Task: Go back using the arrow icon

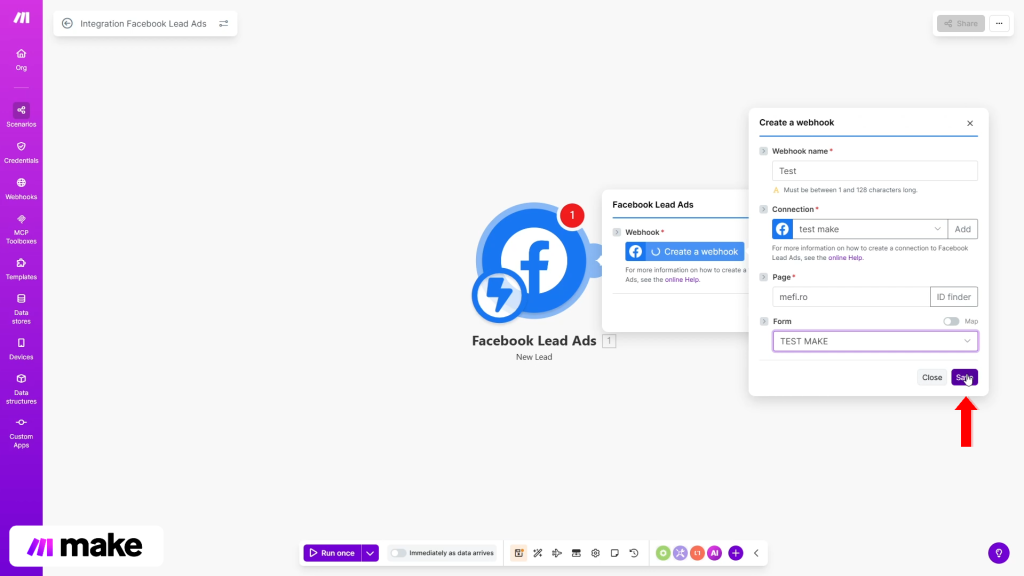Action: coord(67,24)
